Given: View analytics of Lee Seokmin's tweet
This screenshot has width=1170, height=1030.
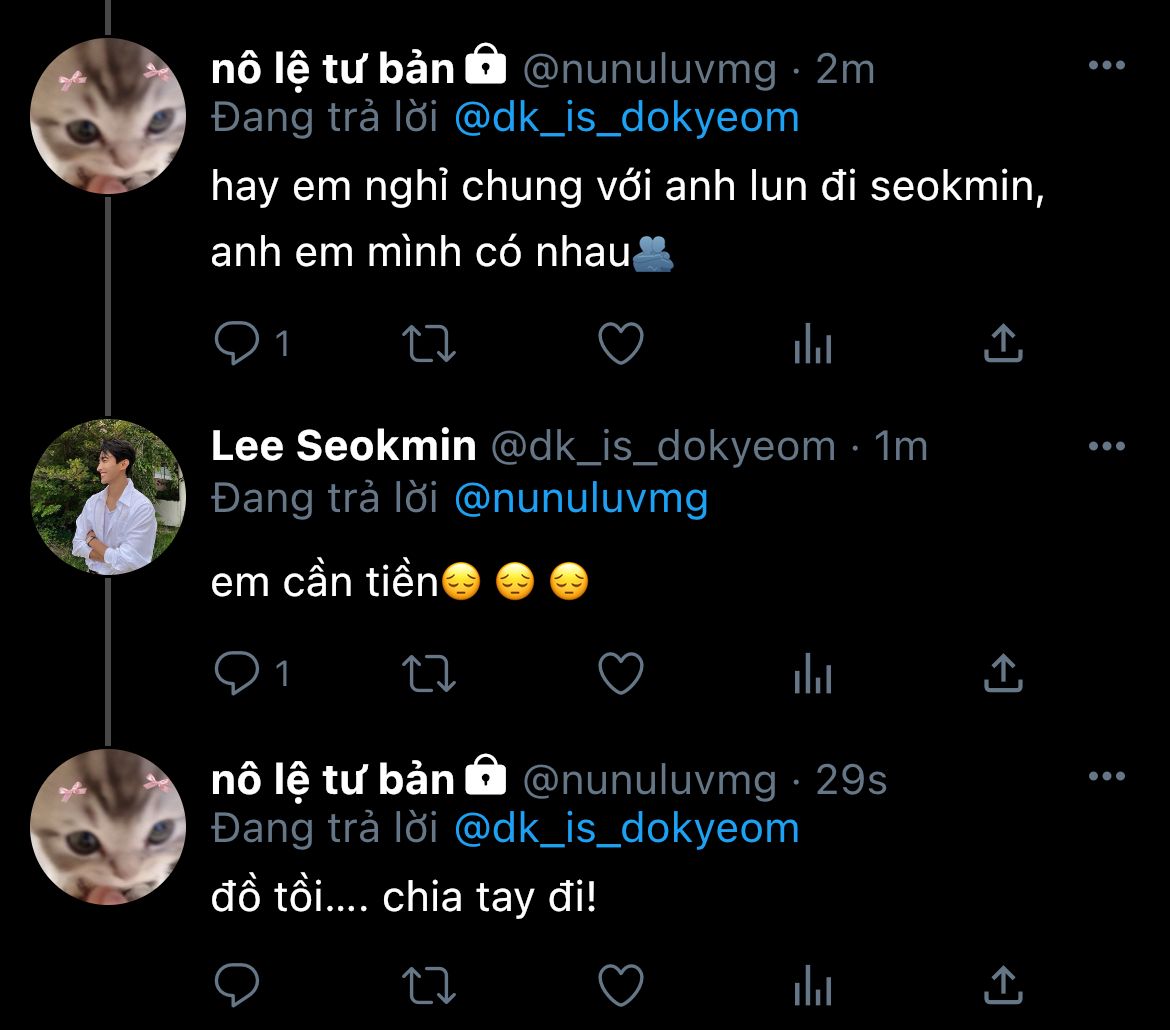Looking at the screenshot, I should 812,676.
